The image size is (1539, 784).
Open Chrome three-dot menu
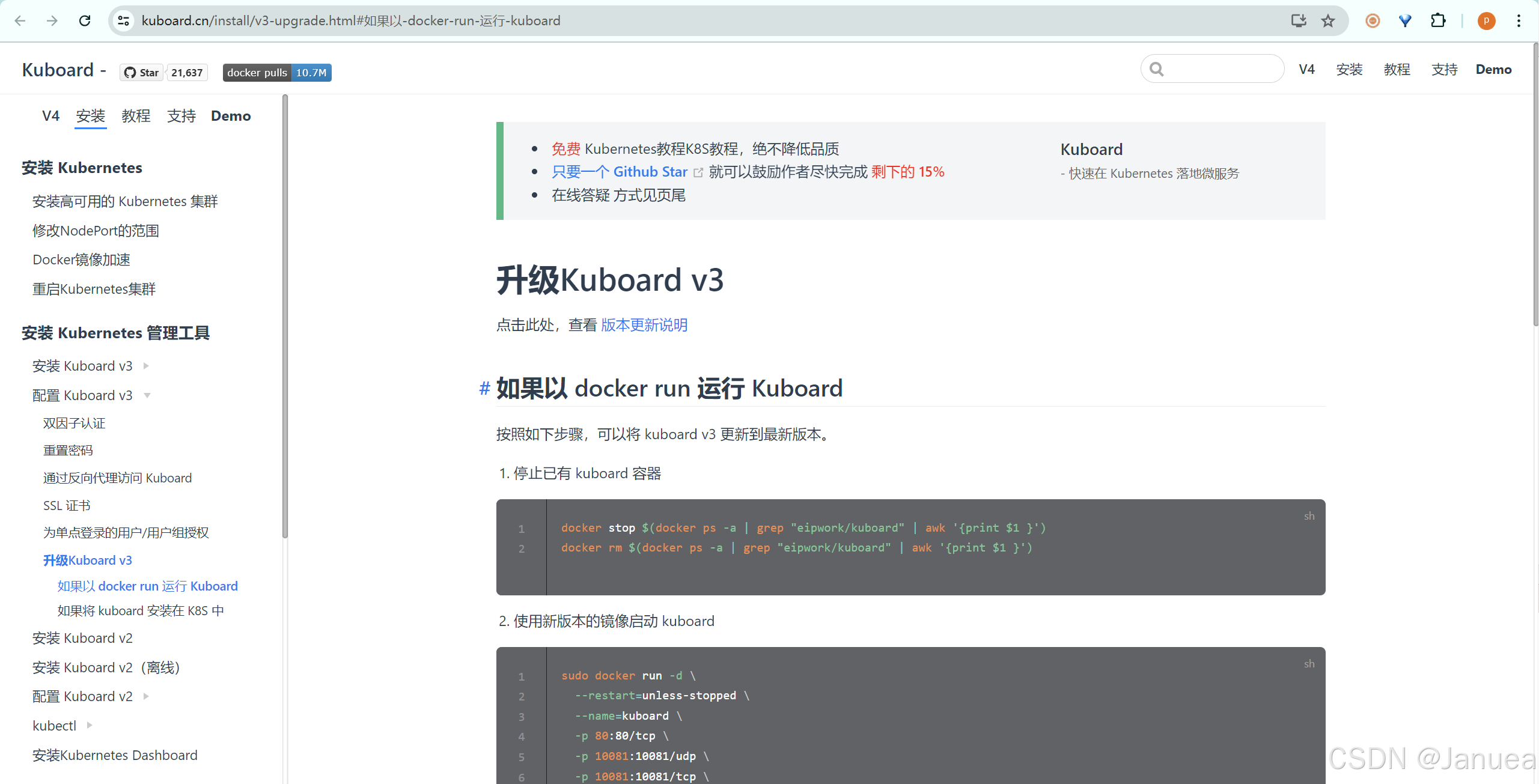1519,20
